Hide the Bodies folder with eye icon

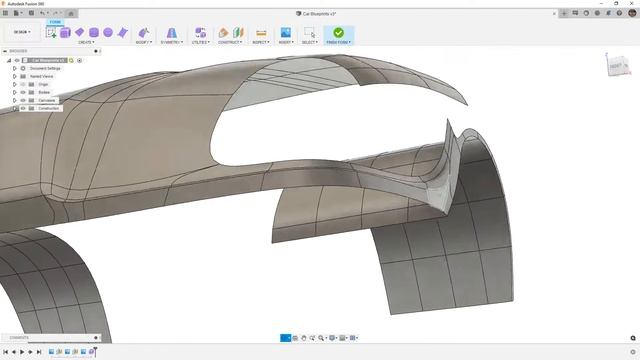click(x=23, y=92)
